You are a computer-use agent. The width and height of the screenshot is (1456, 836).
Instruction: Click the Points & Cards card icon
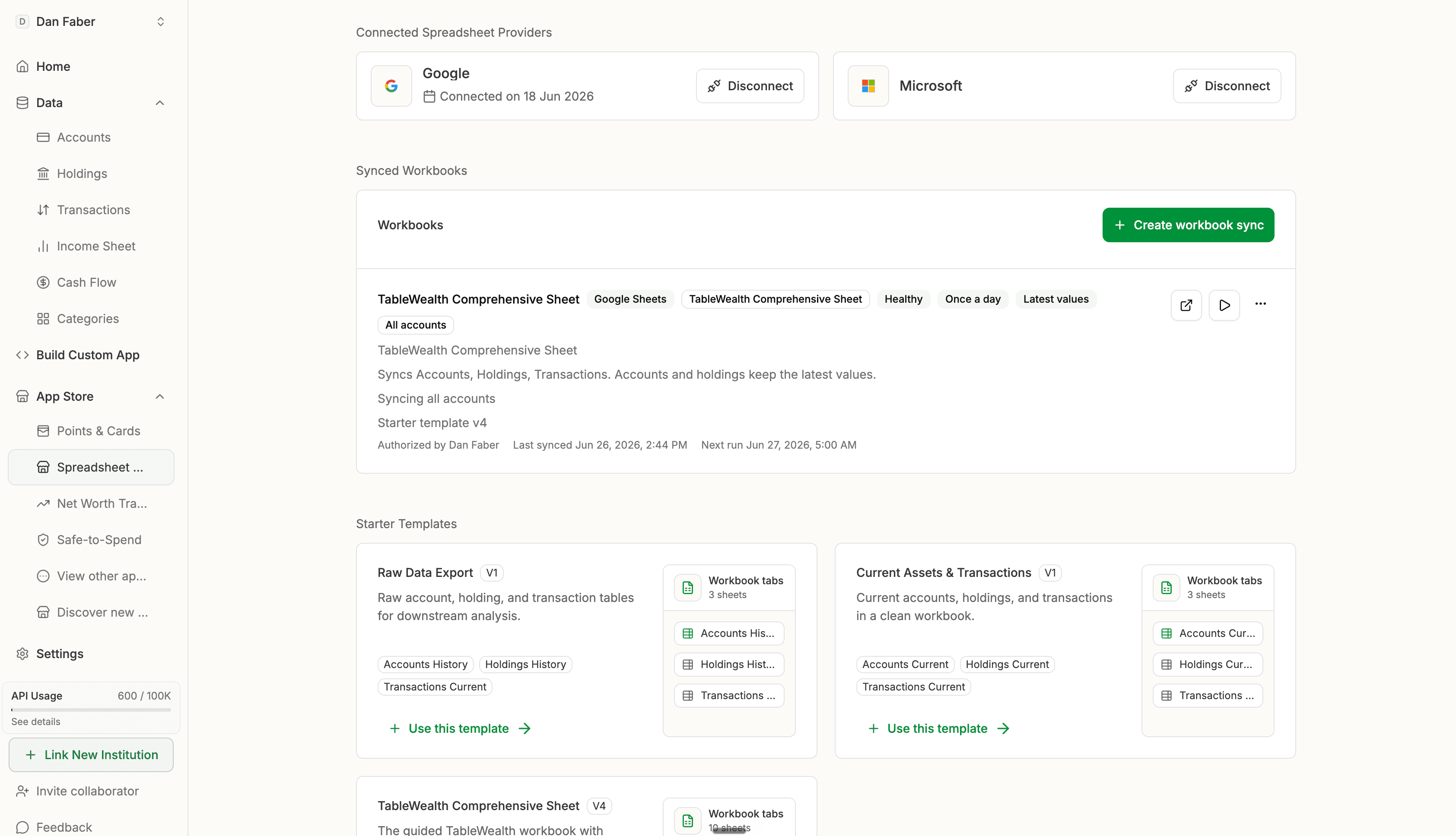tap(43, 431)
